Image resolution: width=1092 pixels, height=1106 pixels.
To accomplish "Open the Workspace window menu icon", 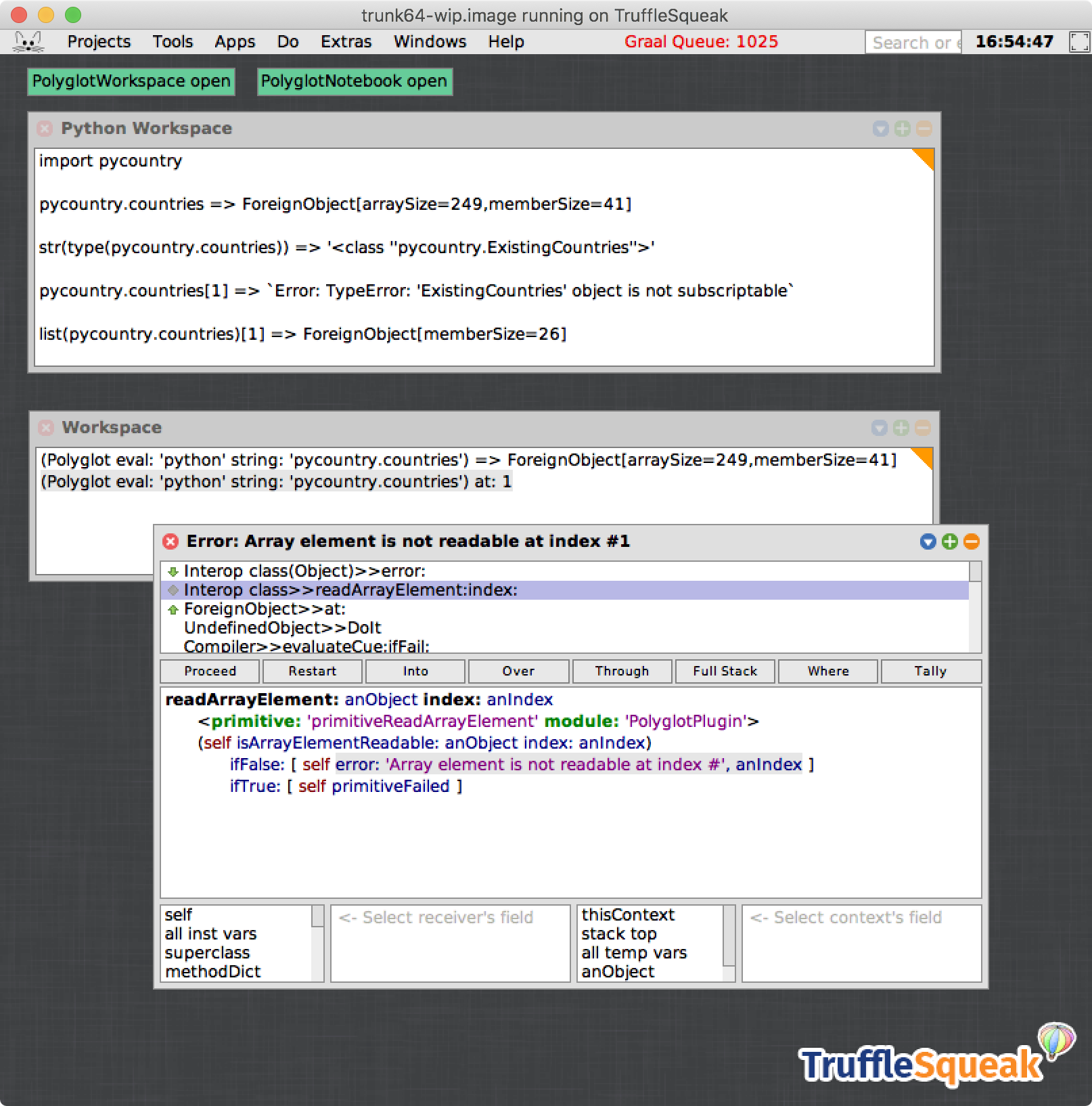I will (879, 428).
